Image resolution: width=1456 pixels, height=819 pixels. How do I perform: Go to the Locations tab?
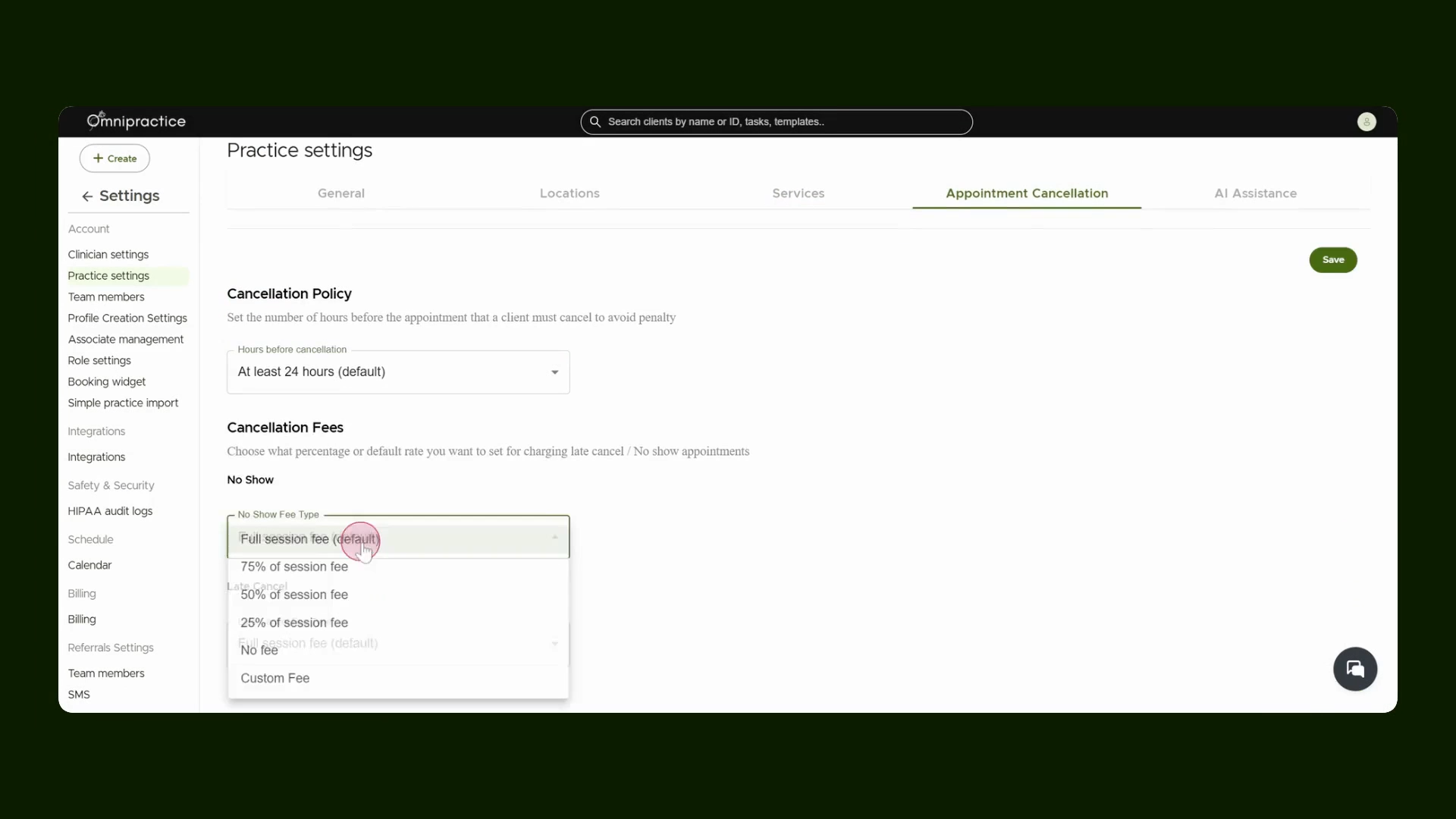[x=570, y=193]
